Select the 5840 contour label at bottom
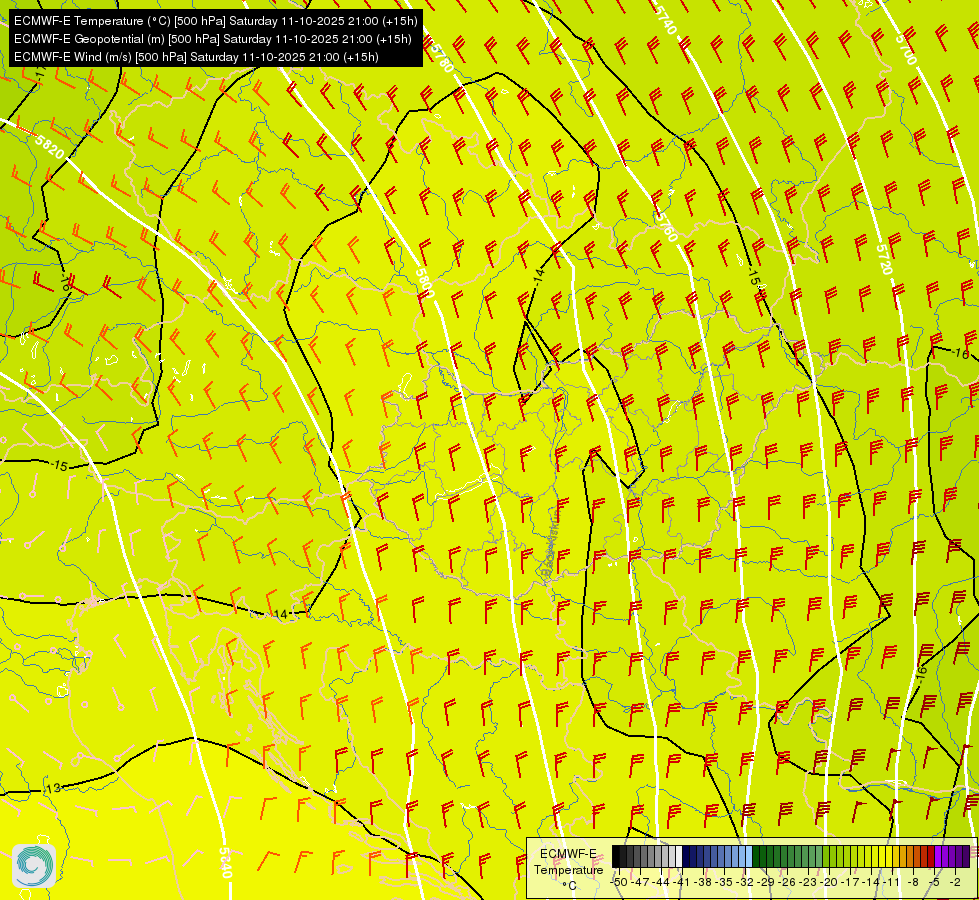The height and width of the screenshot is (900, 979). coord(226,863)
